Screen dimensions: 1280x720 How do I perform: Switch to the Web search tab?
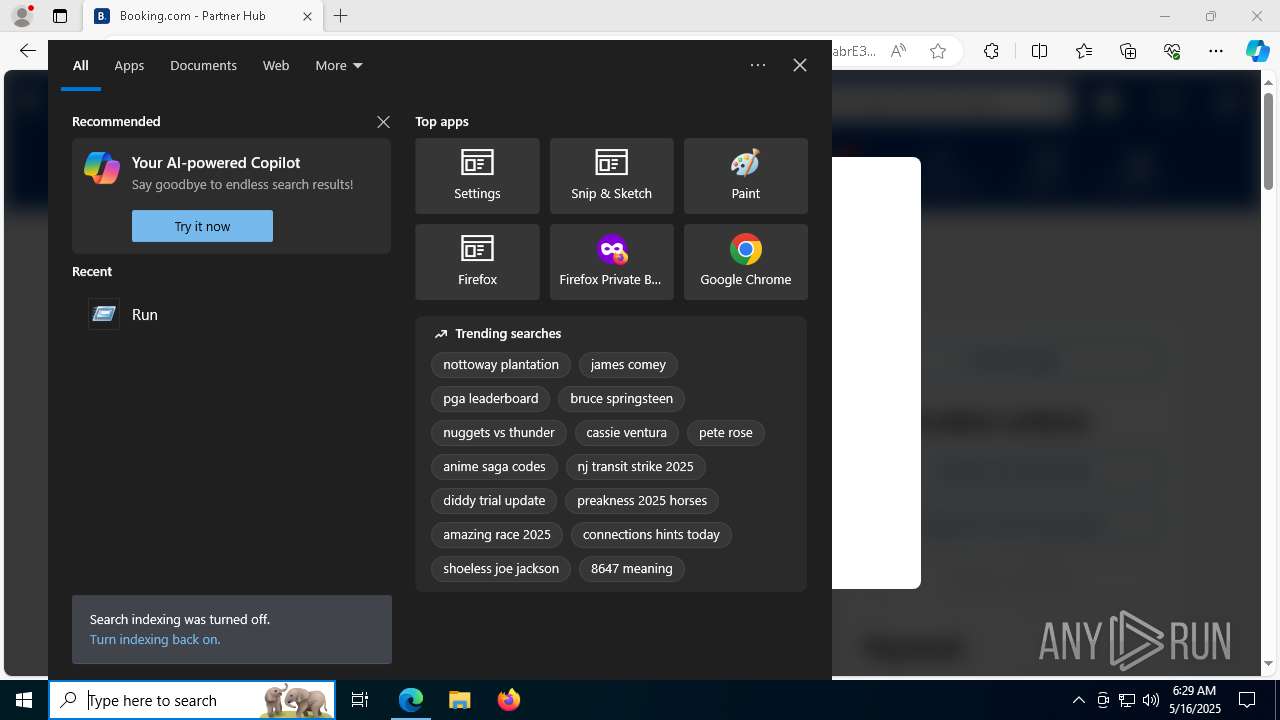click(276, 65)
